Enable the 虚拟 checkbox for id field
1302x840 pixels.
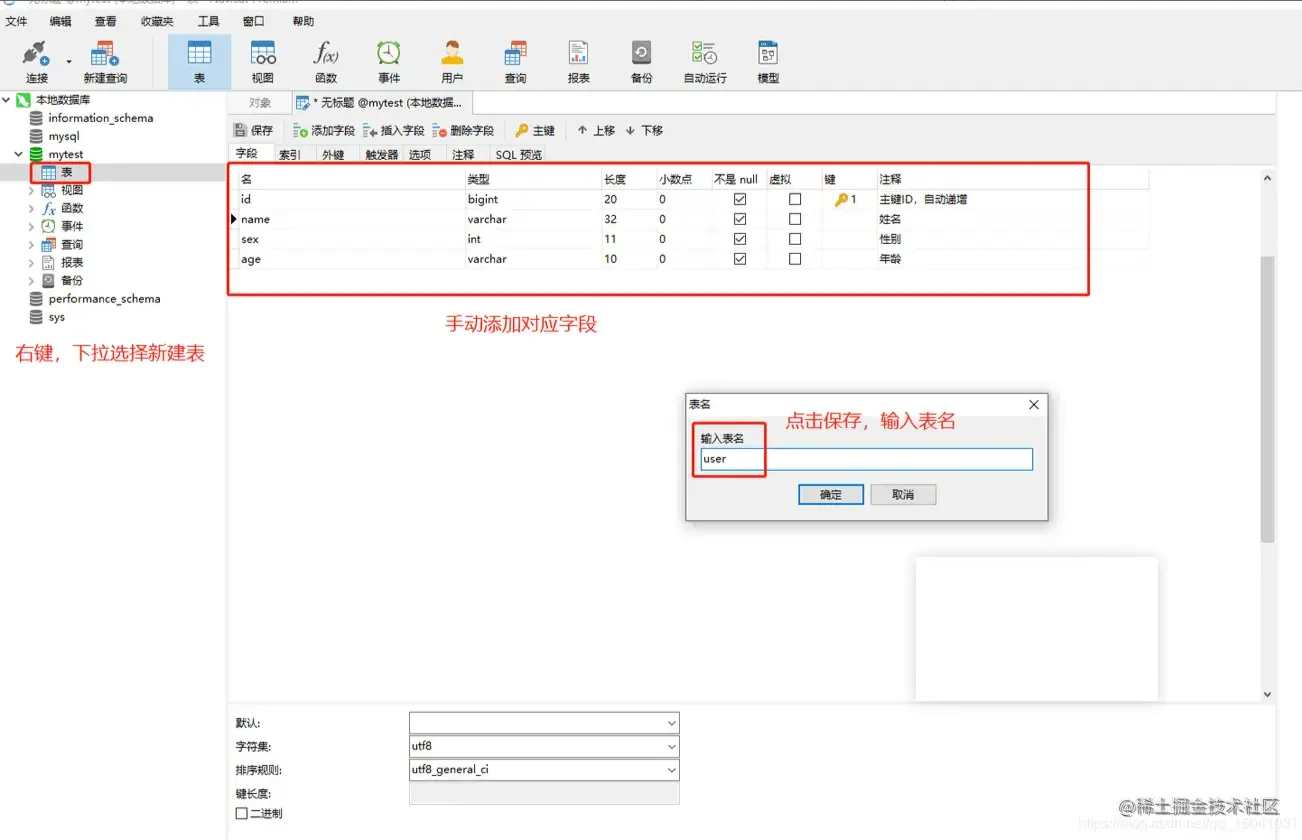[x=795, y=198]
